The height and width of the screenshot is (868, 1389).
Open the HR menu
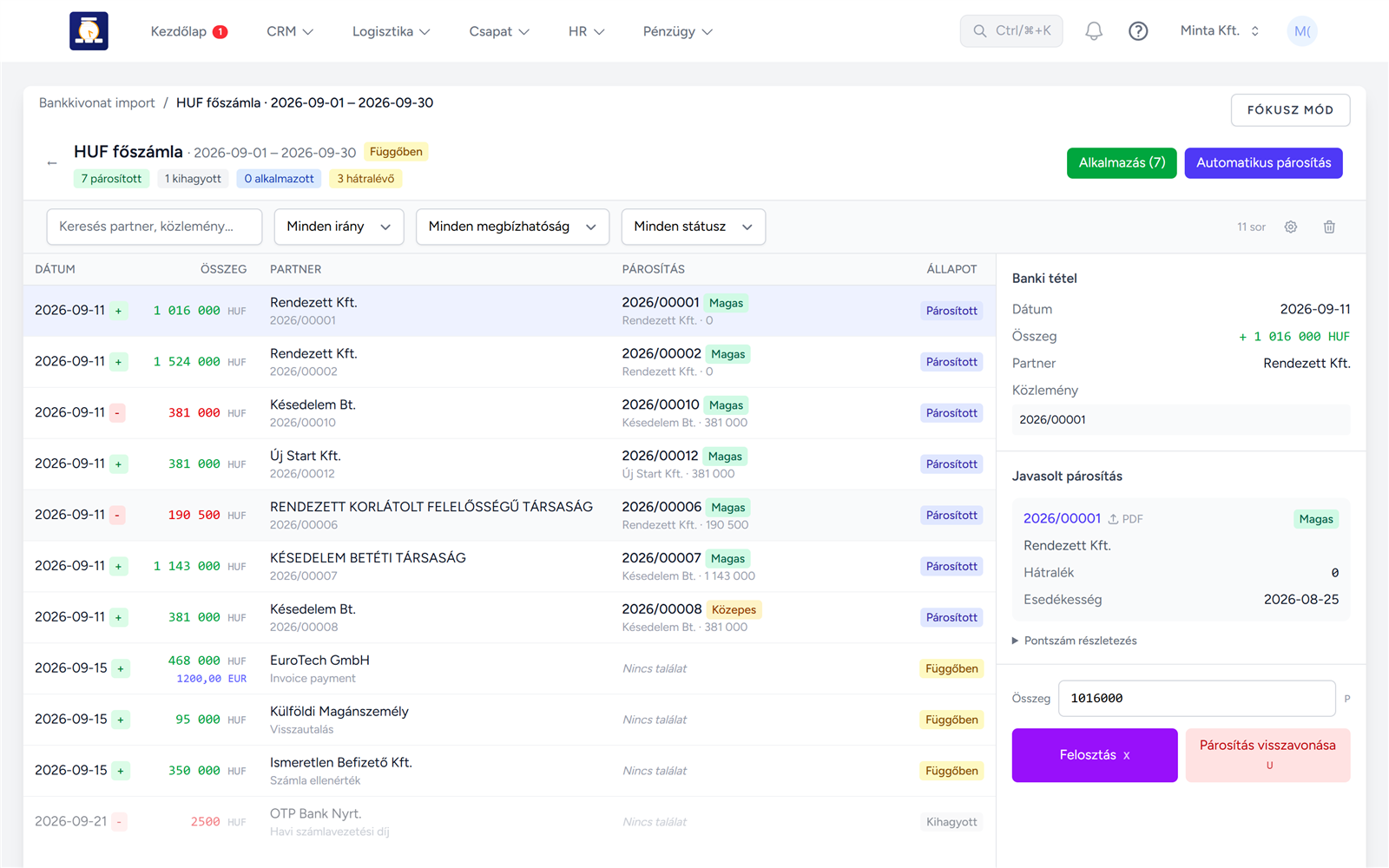pyautogui.click(x=586, y=31)
